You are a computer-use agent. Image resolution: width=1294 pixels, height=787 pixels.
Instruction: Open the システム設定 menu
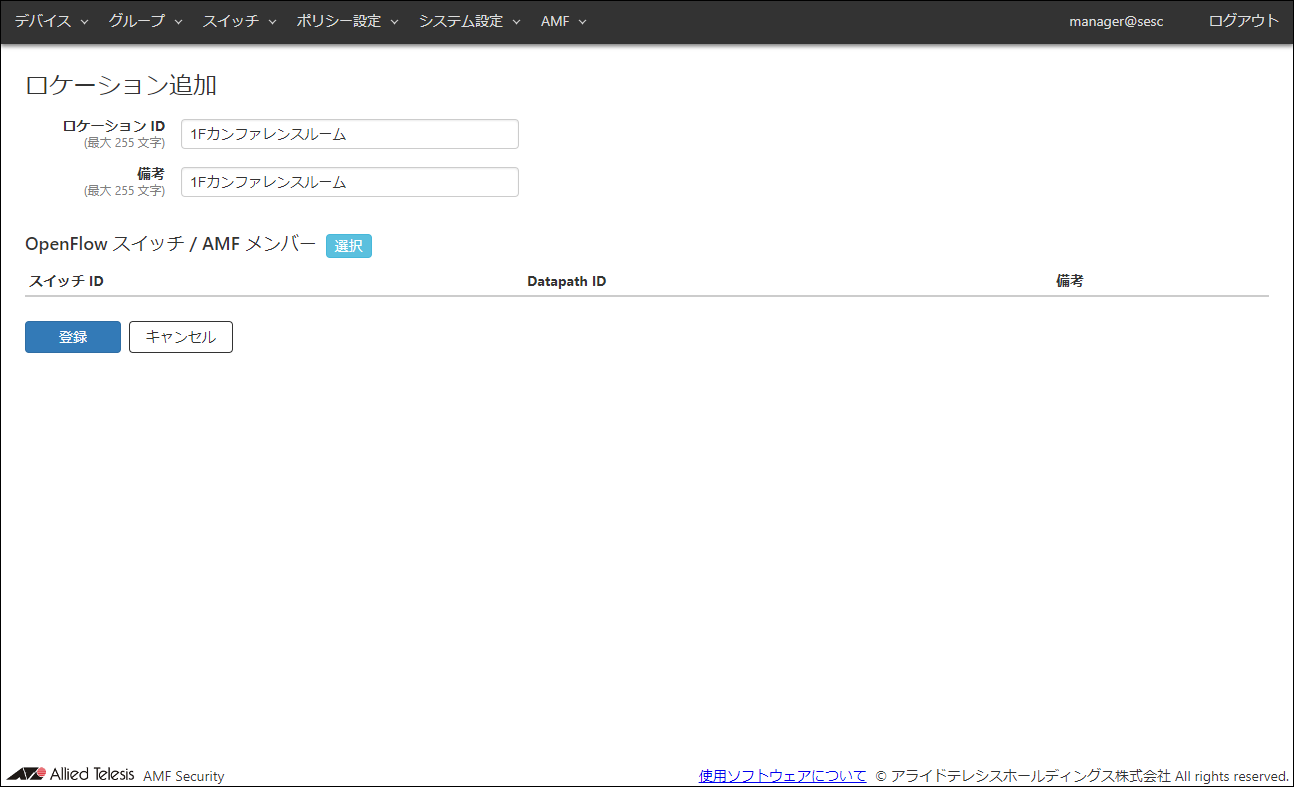[469, 21]
